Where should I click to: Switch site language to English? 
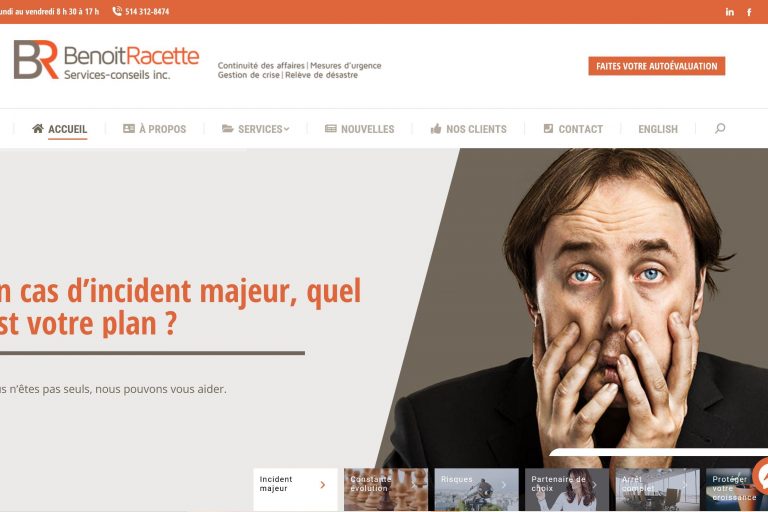tap(658, 129)
